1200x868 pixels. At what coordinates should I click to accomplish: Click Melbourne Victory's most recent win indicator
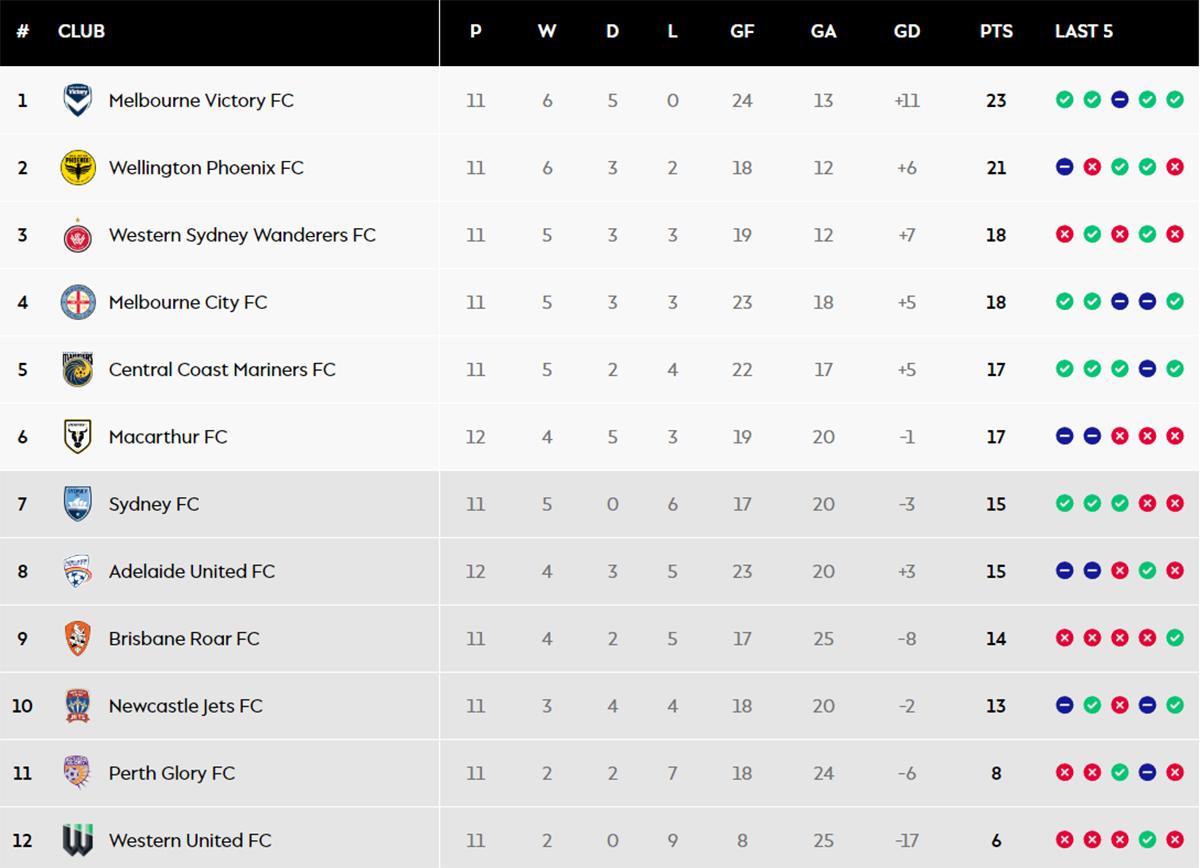(x=1175, y=100)
